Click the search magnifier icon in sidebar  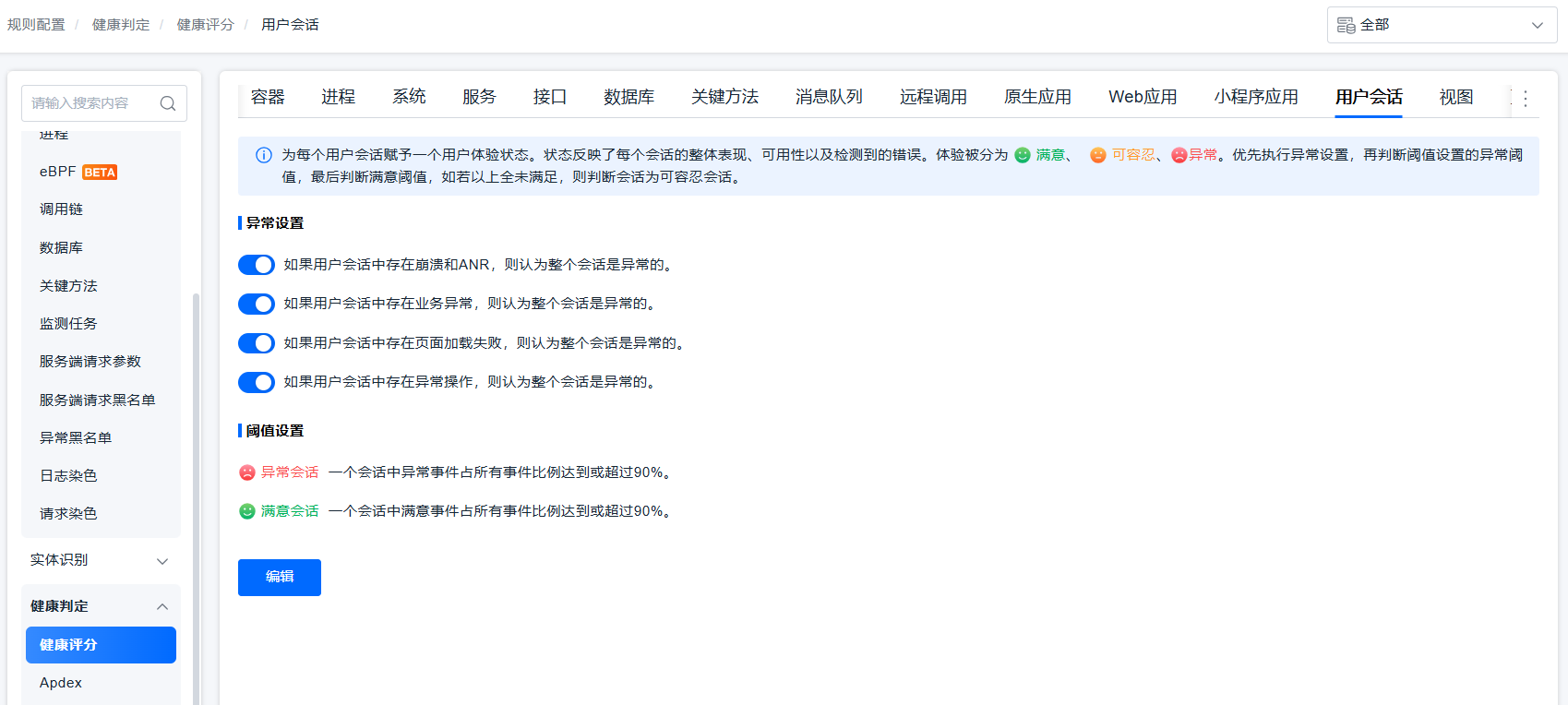coord(168,103)
